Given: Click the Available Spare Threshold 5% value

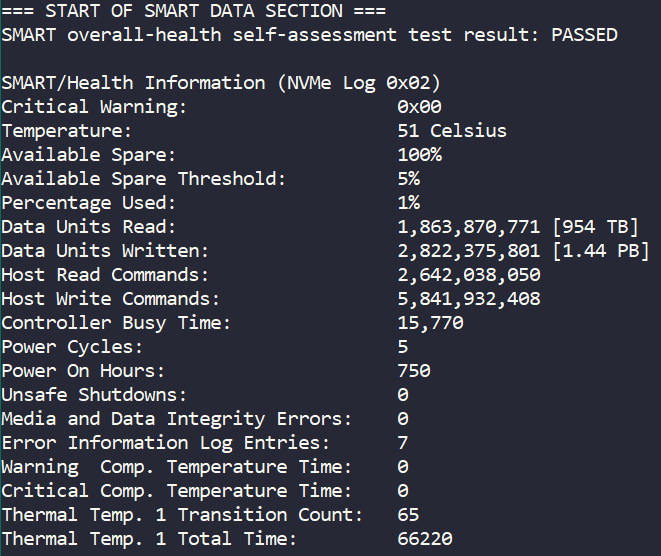Looking at the screenshot, I should point(408,179).
